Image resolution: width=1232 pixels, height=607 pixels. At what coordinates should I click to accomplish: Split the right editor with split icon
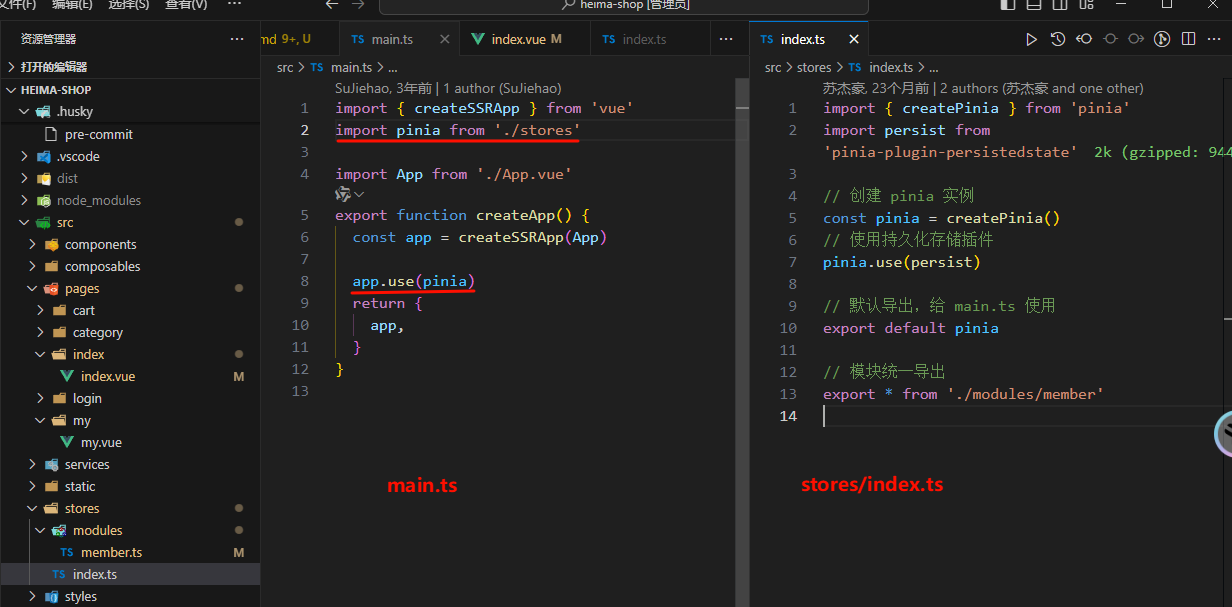click(x=1188, y=39)
